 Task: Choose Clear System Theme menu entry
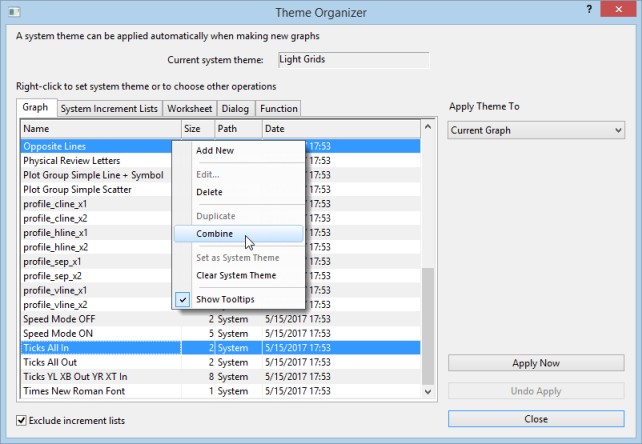pos(236,275)
